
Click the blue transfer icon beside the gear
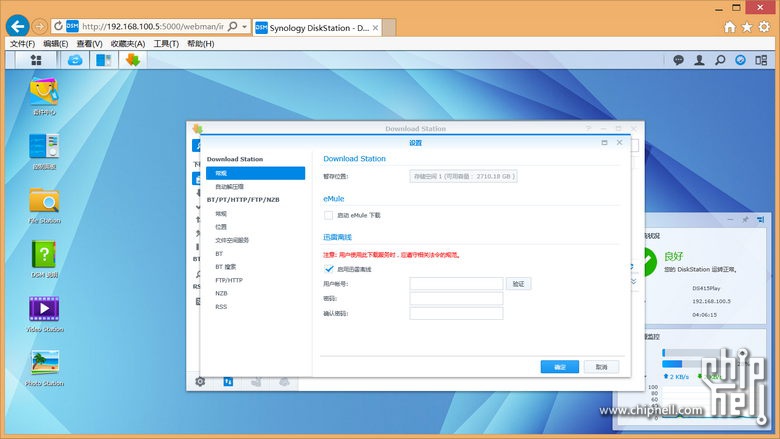point(228,381)
